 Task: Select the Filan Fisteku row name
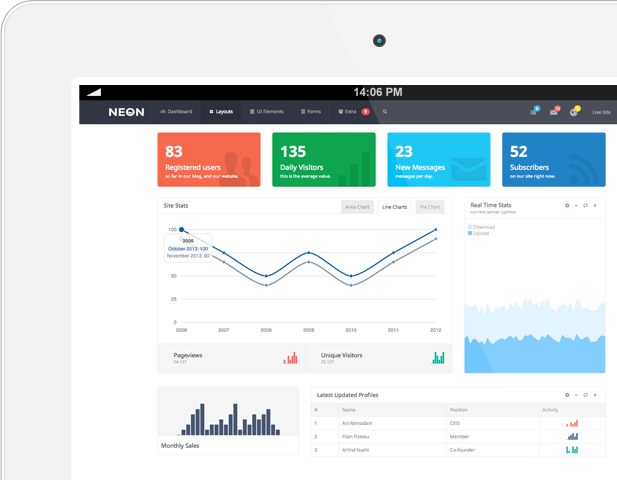click(356, 437)
